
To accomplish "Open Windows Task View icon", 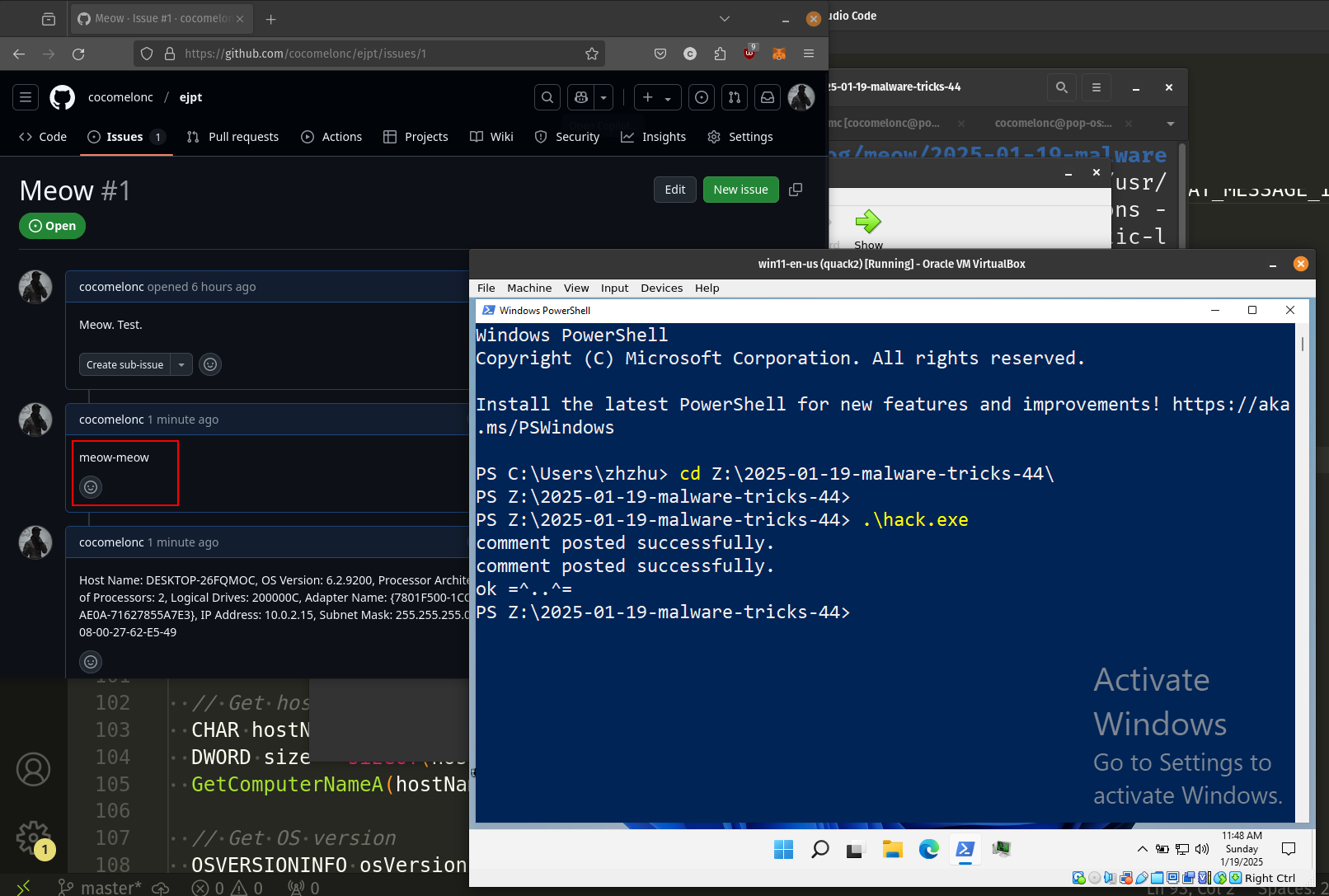I will [x=855, y=849].
